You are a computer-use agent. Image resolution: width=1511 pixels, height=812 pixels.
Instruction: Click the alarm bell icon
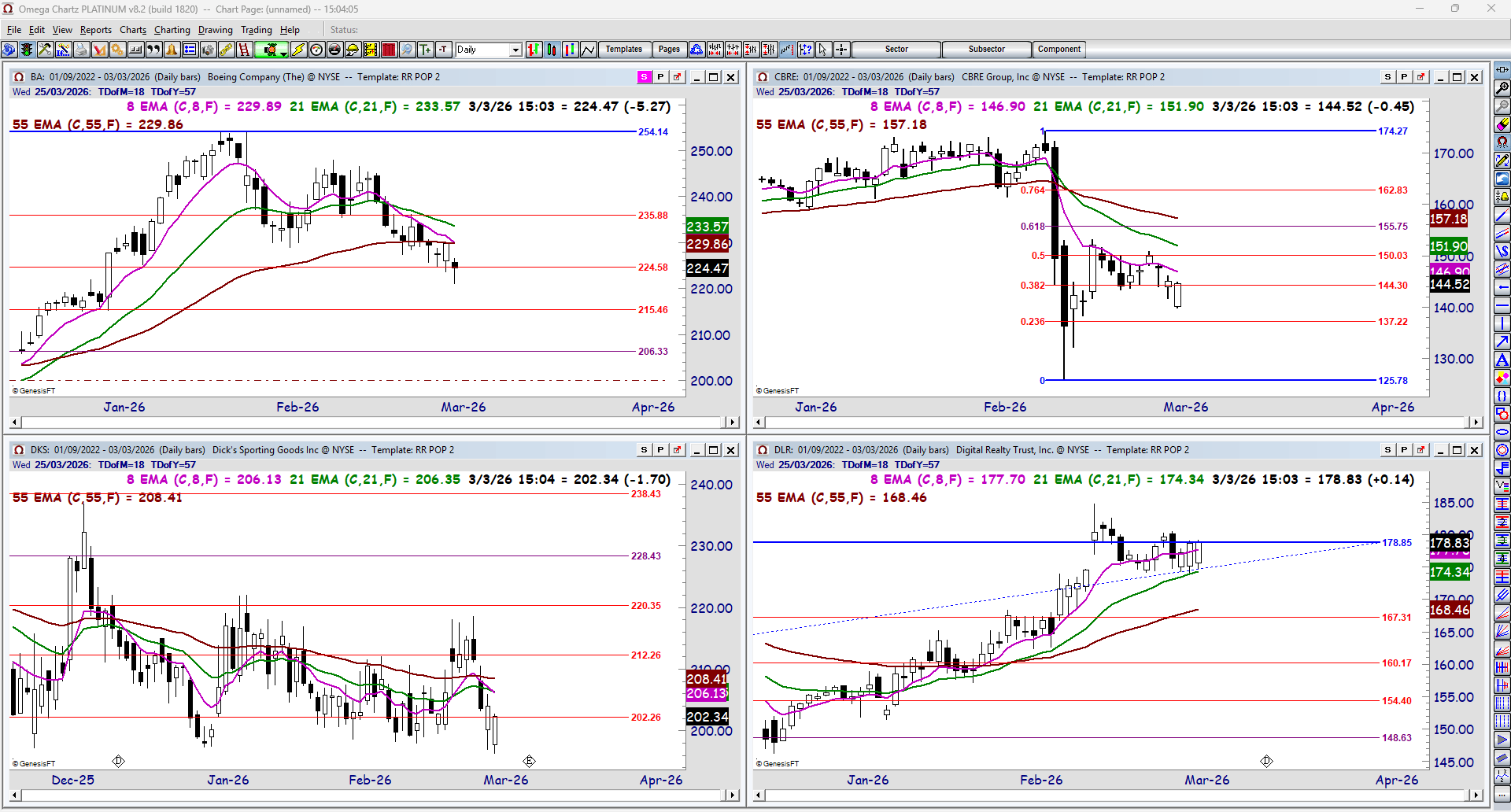(x=172, y=50)
